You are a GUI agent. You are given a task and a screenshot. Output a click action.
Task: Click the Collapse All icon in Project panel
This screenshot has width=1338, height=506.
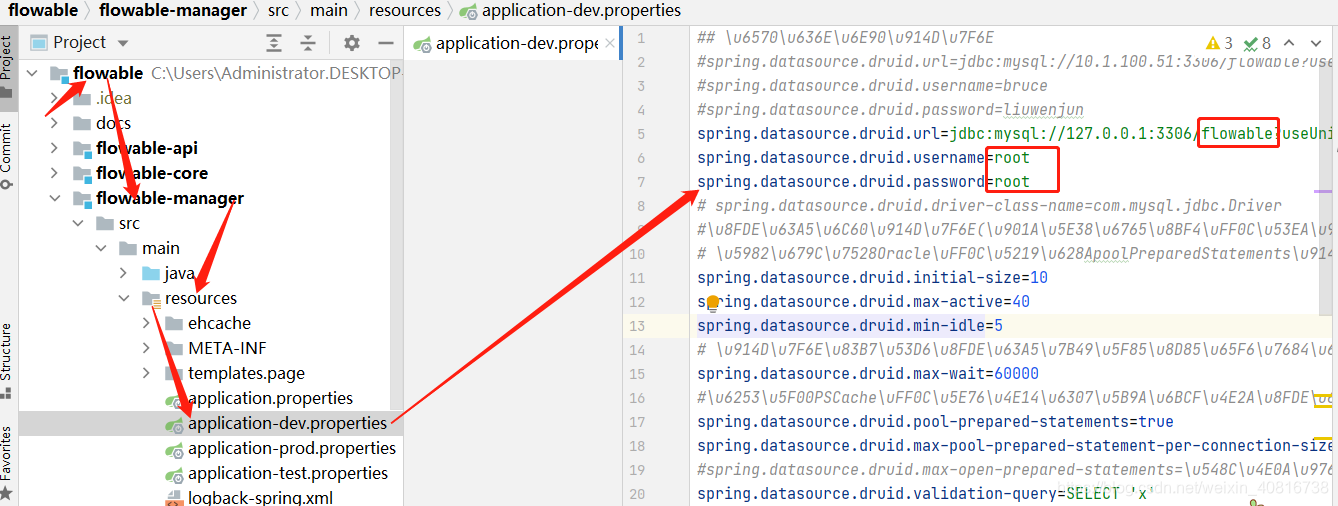point(308,43)
